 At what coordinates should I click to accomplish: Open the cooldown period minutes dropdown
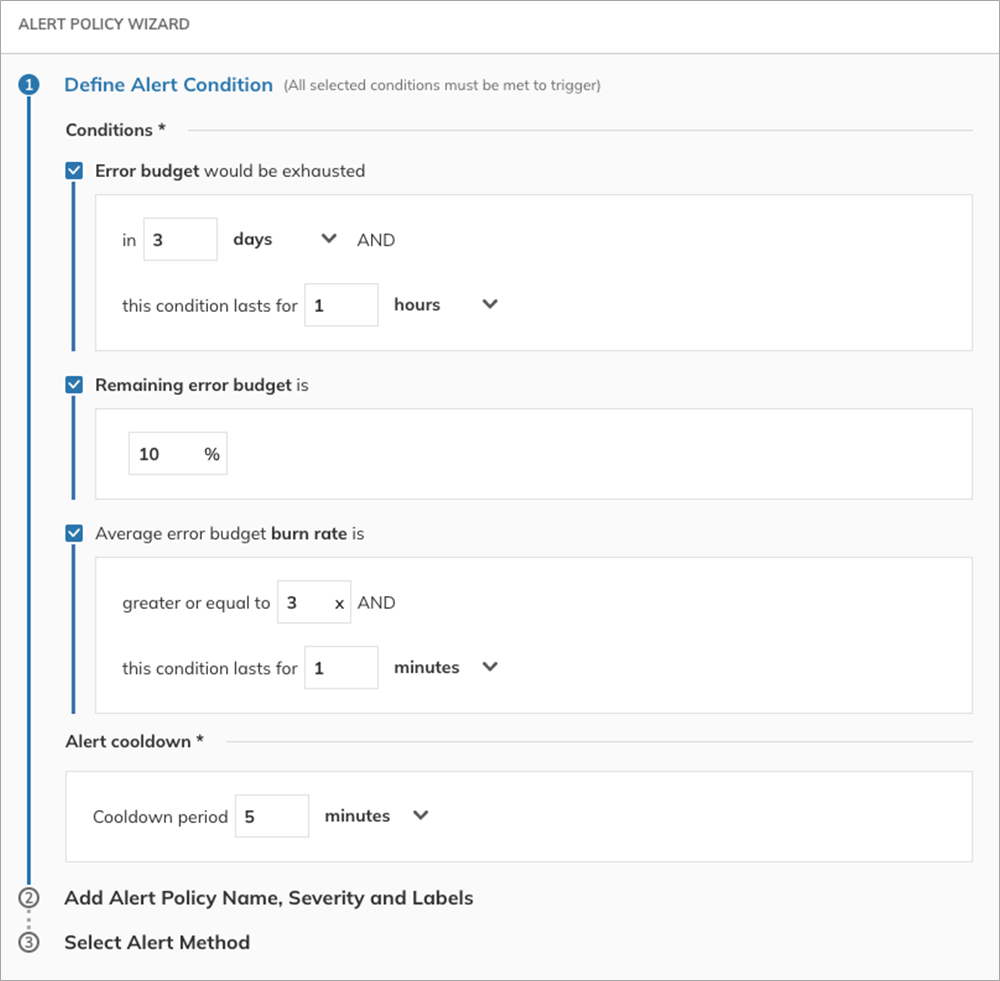pyautogui.click(x=376, y=816)
